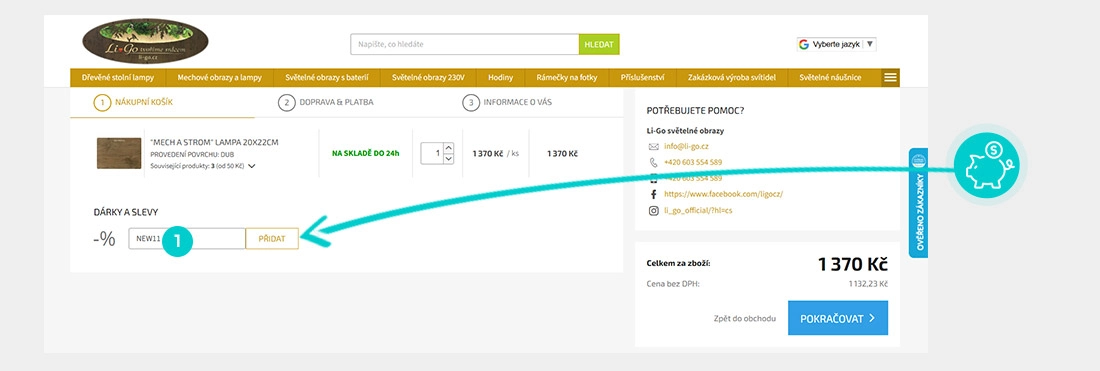Click the PŘIDAT discount code button
1100x371 pixels.
[272, 238]
